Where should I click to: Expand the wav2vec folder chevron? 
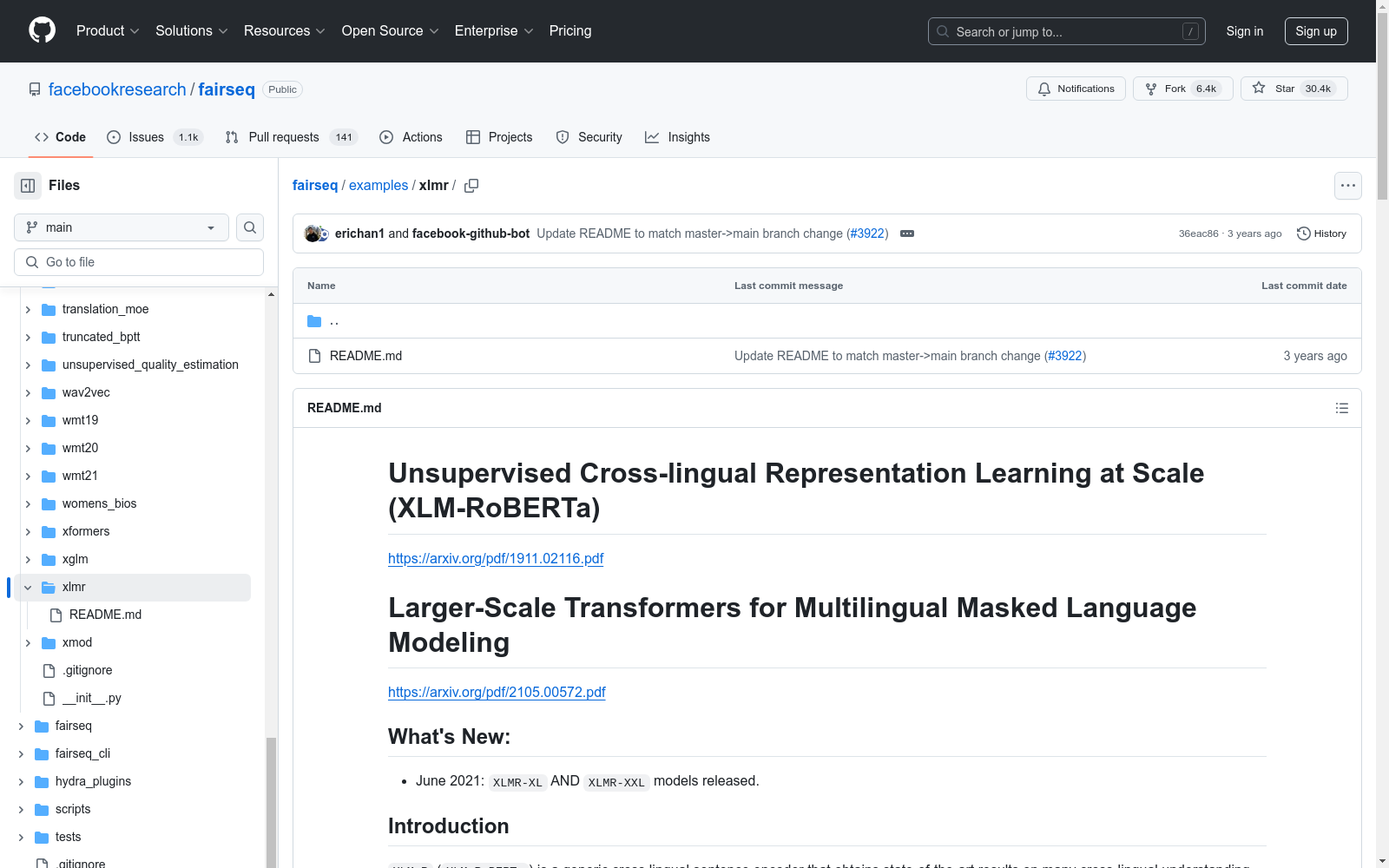tap(28, 392)
